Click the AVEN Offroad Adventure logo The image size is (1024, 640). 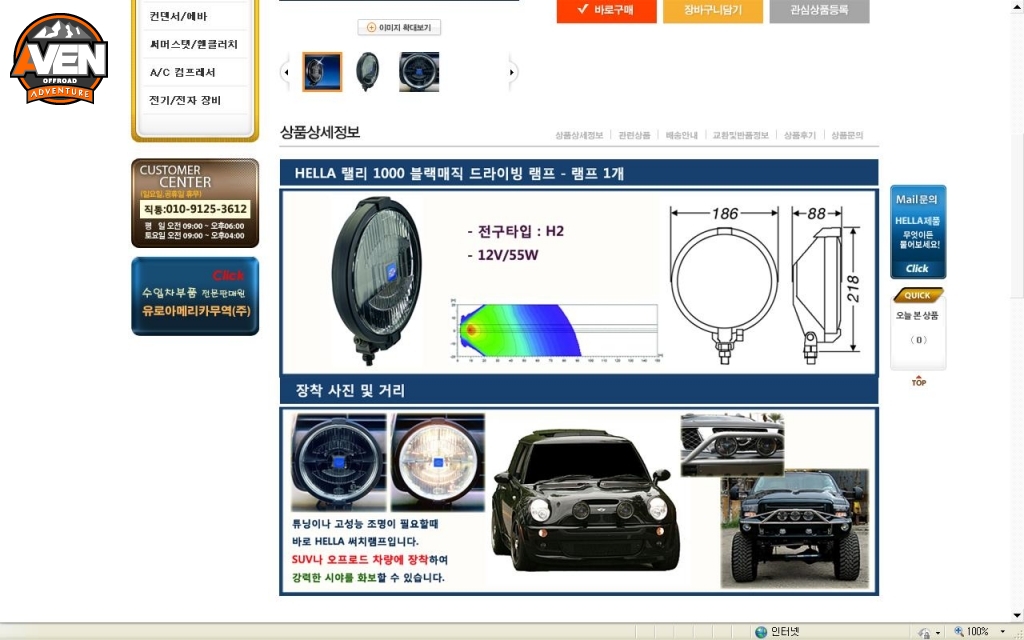point(59,59)
